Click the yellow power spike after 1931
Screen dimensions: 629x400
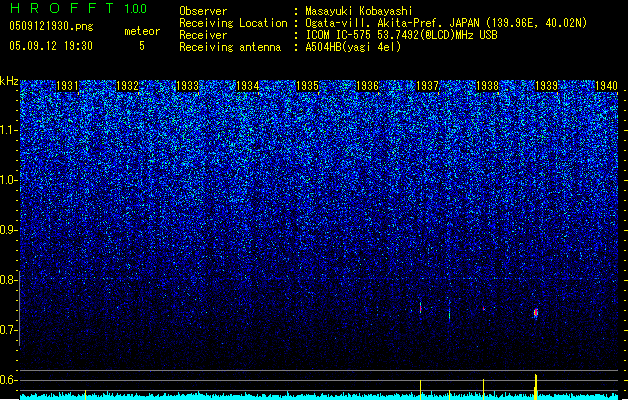coord(85,394)
